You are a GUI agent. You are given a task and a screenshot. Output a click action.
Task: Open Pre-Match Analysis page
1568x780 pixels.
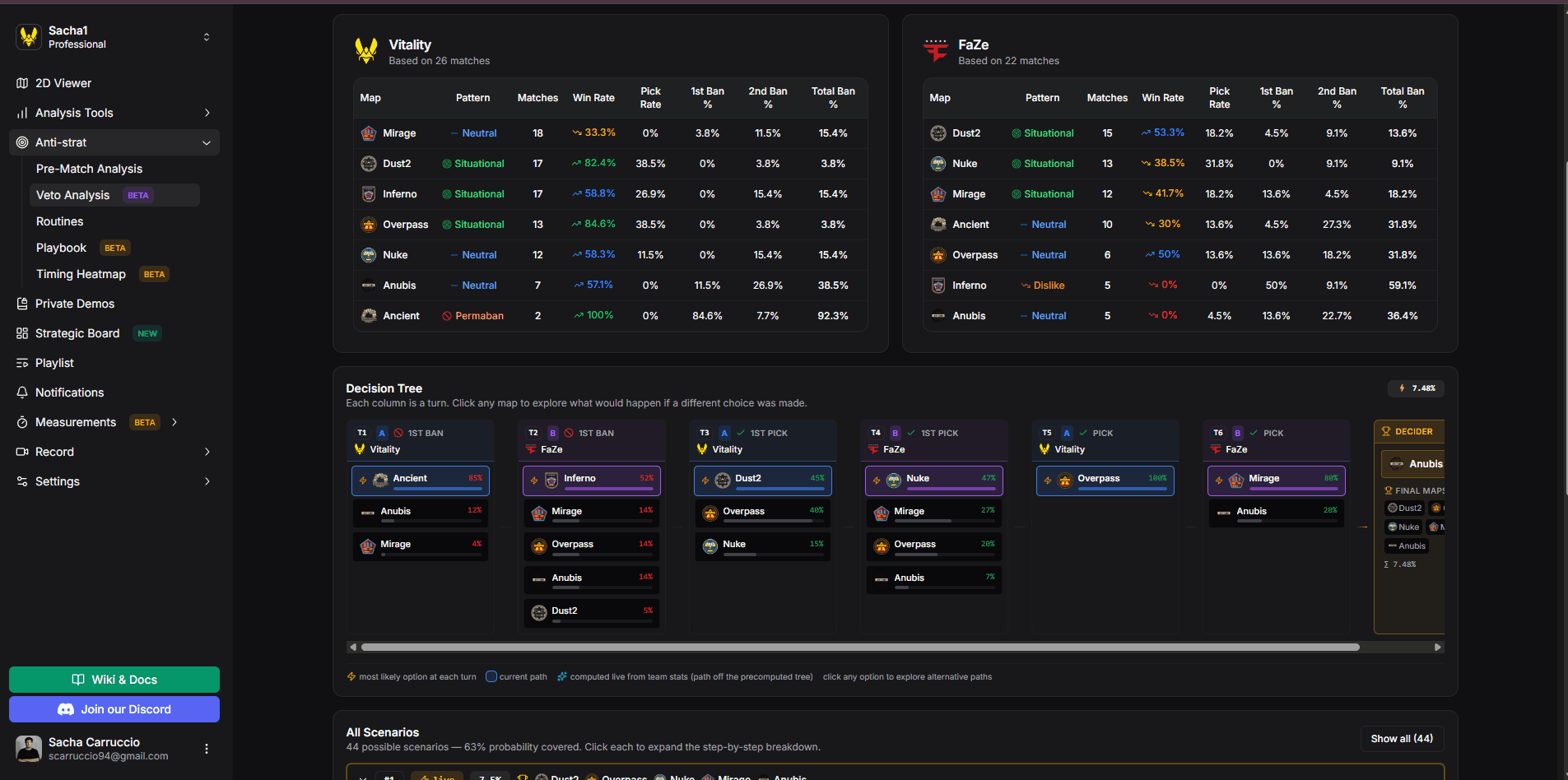point(89,169)
